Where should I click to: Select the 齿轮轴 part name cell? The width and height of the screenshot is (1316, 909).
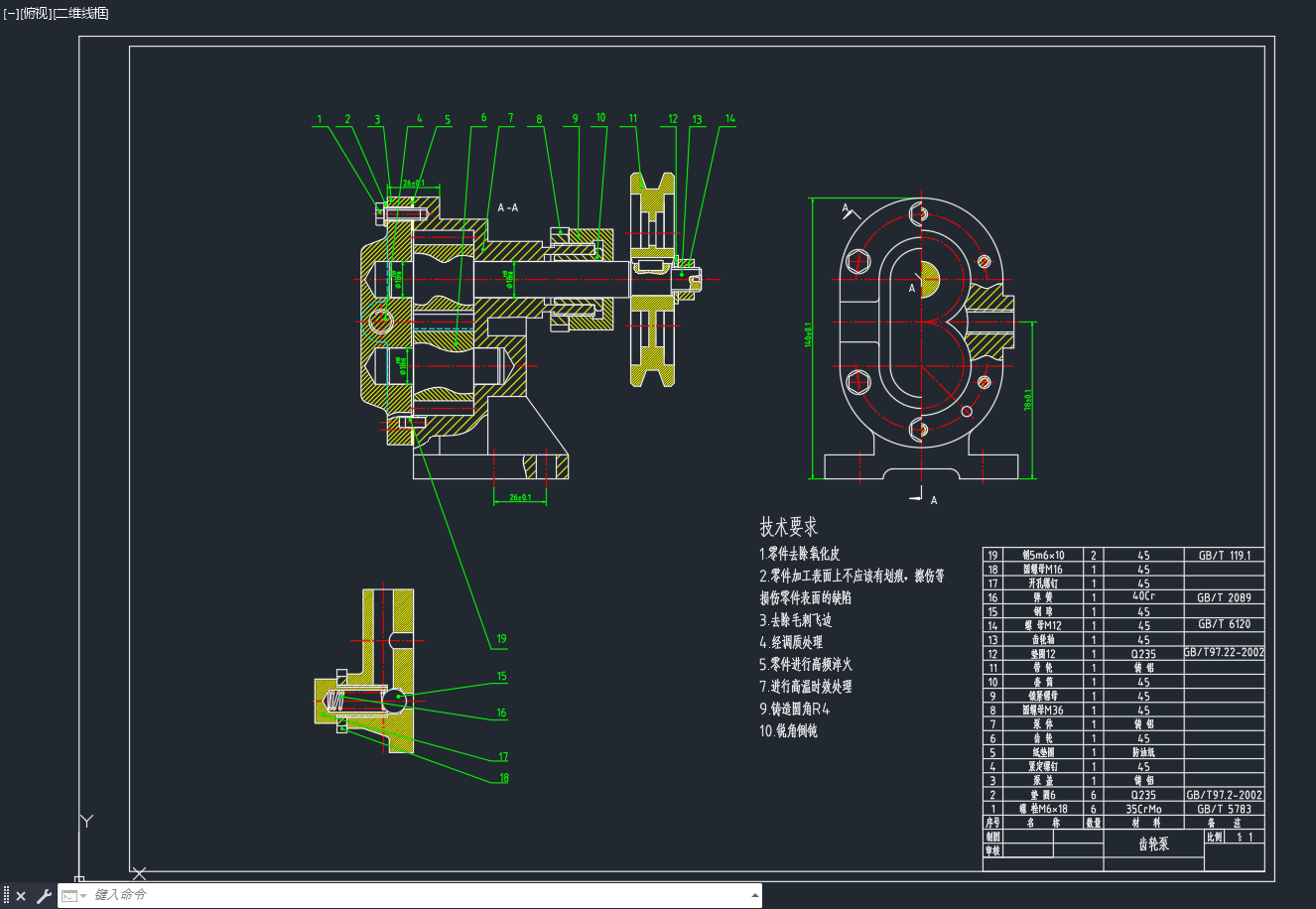1043,640
